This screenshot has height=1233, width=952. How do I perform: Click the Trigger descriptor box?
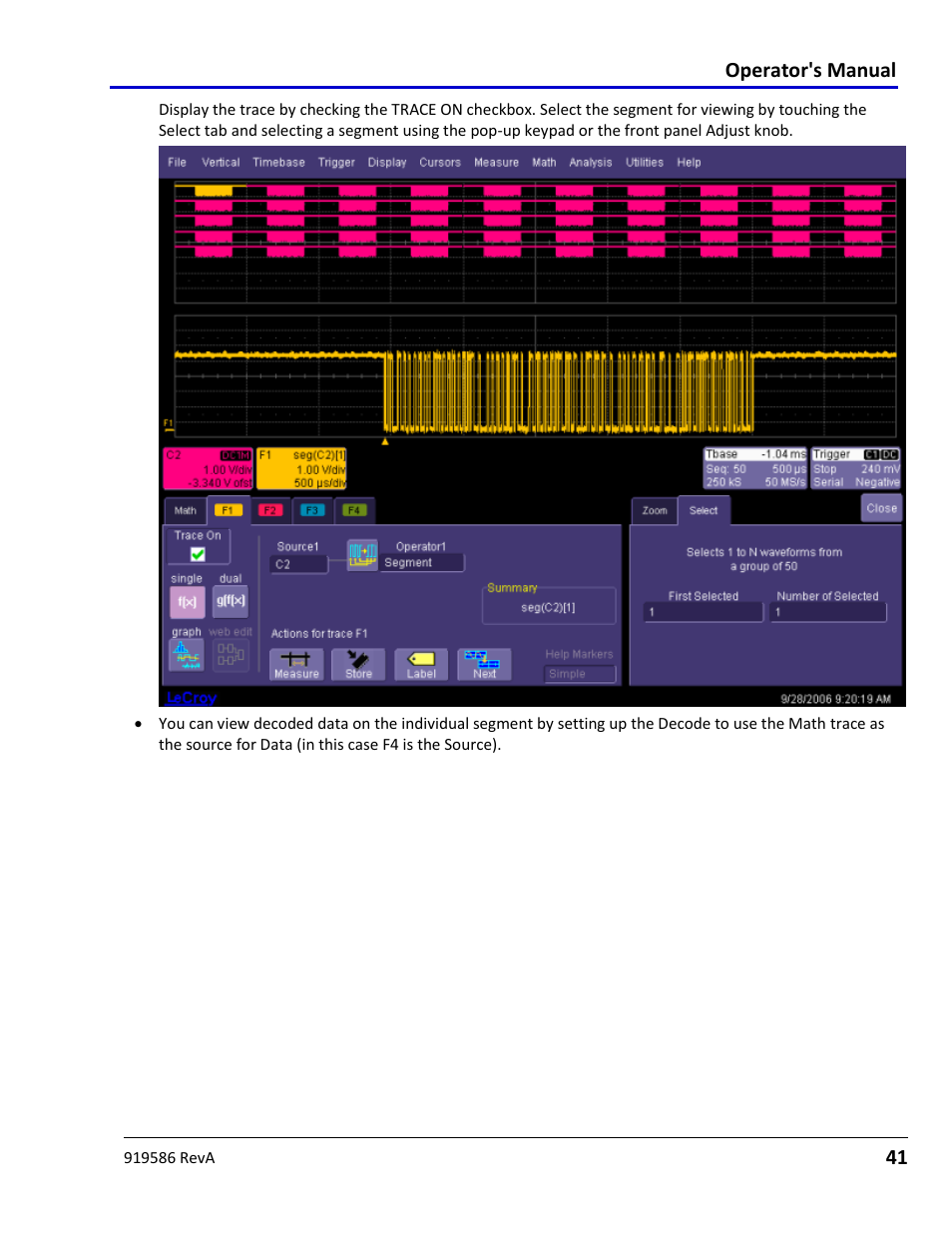pos(856,468)
